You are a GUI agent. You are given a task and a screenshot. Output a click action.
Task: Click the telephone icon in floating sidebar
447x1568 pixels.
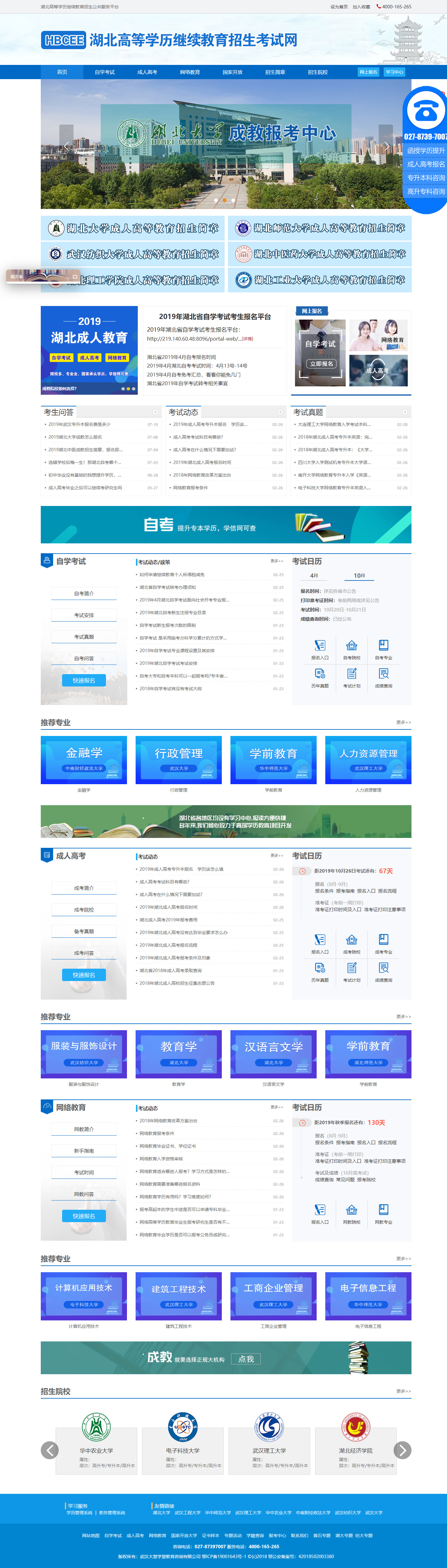[426, 109]
